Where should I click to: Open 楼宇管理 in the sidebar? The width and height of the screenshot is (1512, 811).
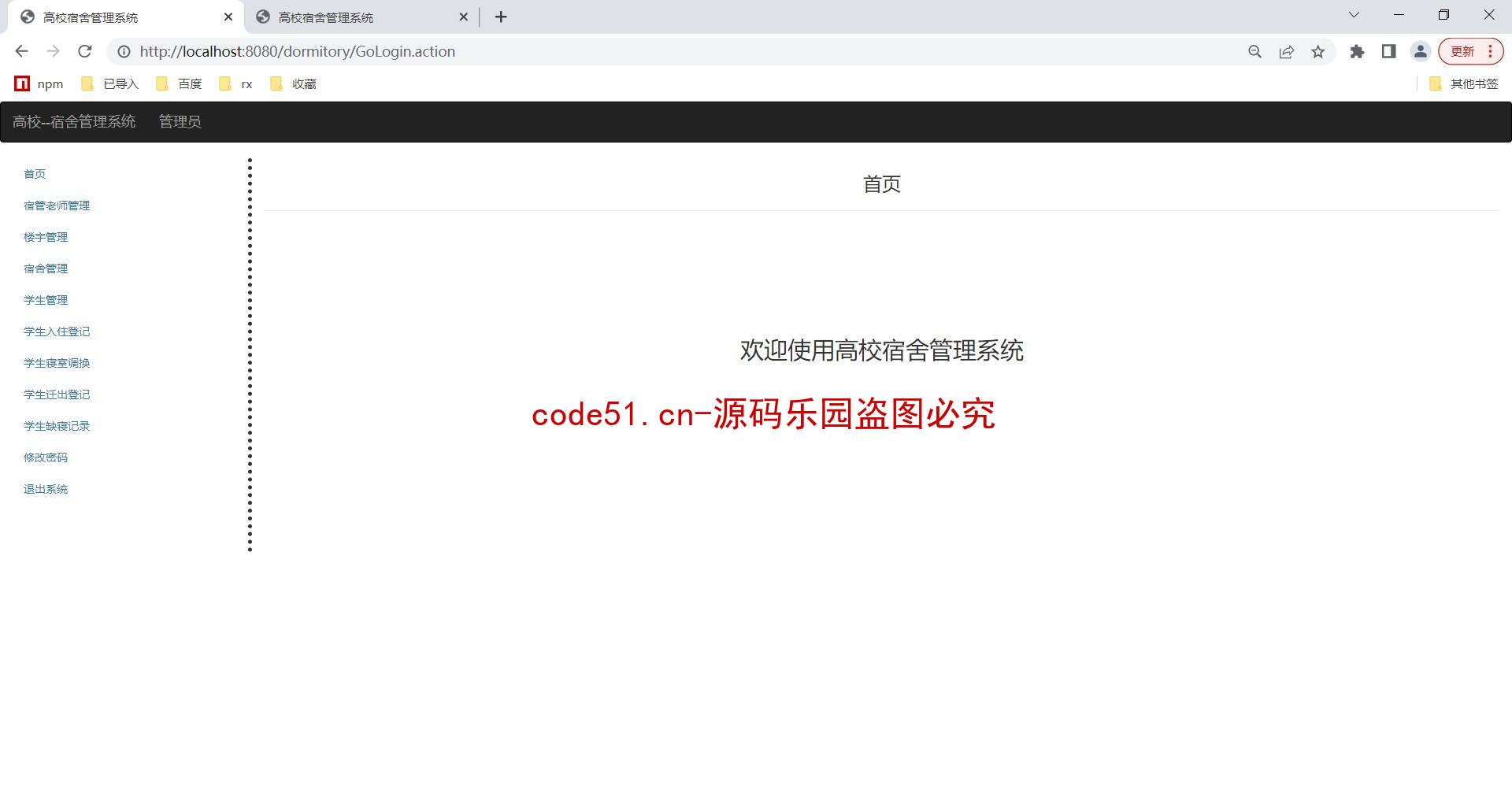tap(46, 237)
